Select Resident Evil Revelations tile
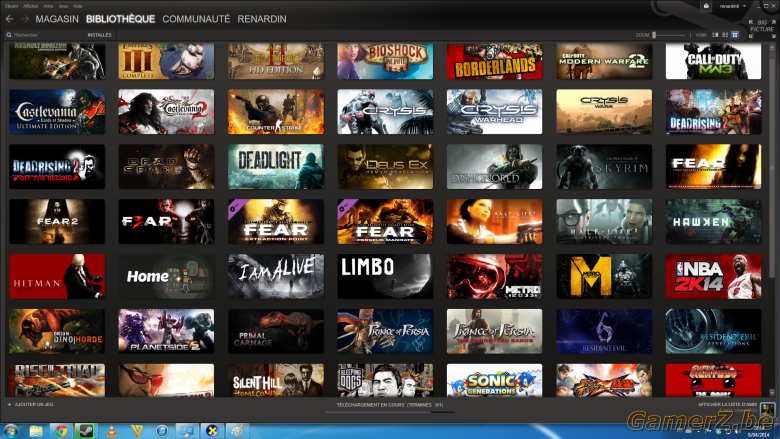This screenshot has width=780, height=439. 713,331
